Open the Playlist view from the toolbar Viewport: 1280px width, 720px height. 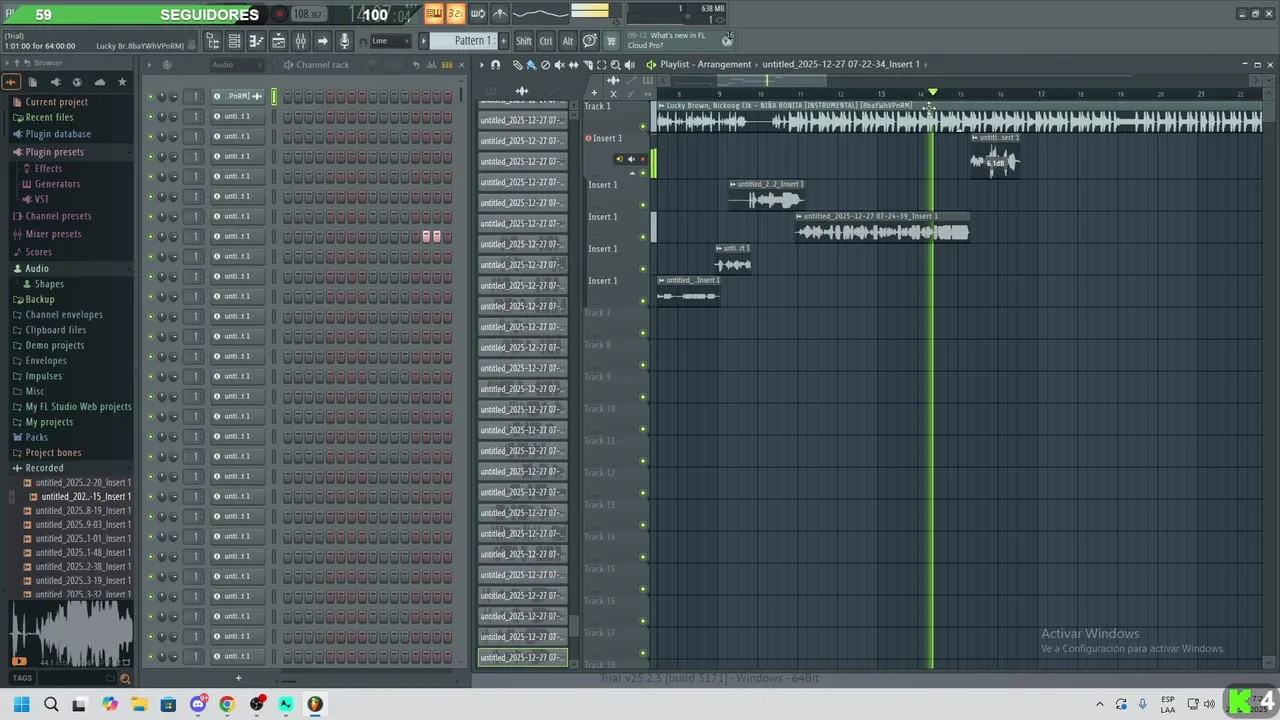point(278,41)
